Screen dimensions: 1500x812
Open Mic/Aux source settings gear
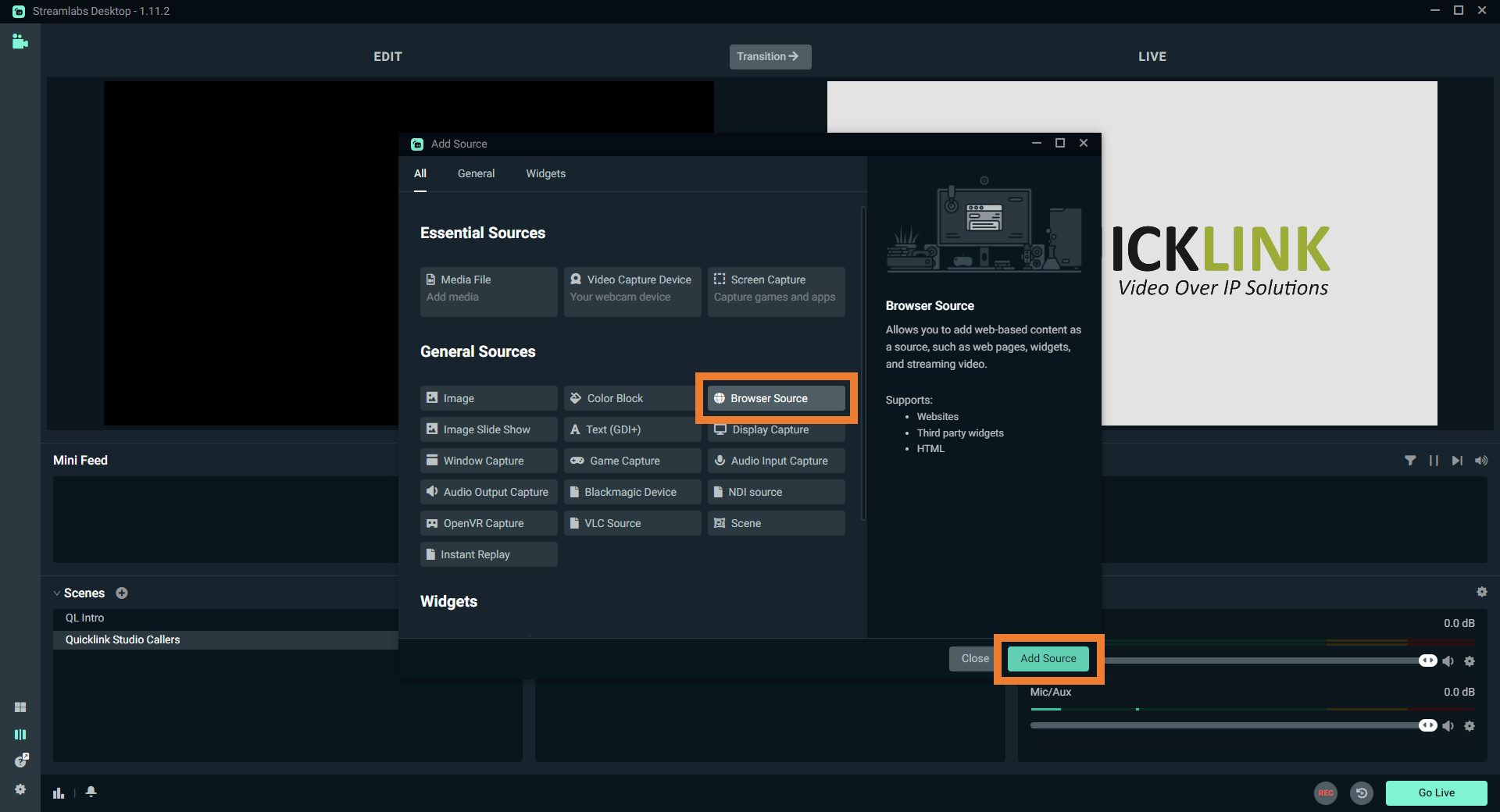[1470, 726]
